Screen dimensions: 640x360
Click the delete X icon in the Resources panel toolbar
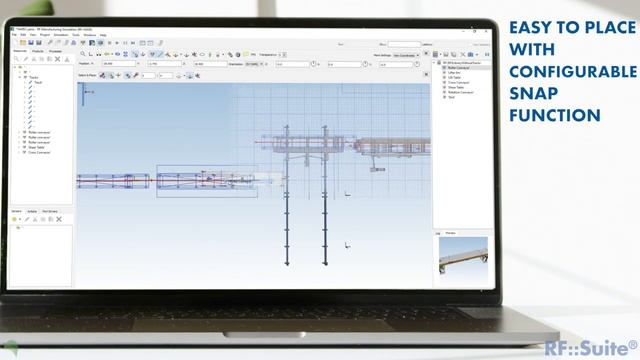coord(58,59)
